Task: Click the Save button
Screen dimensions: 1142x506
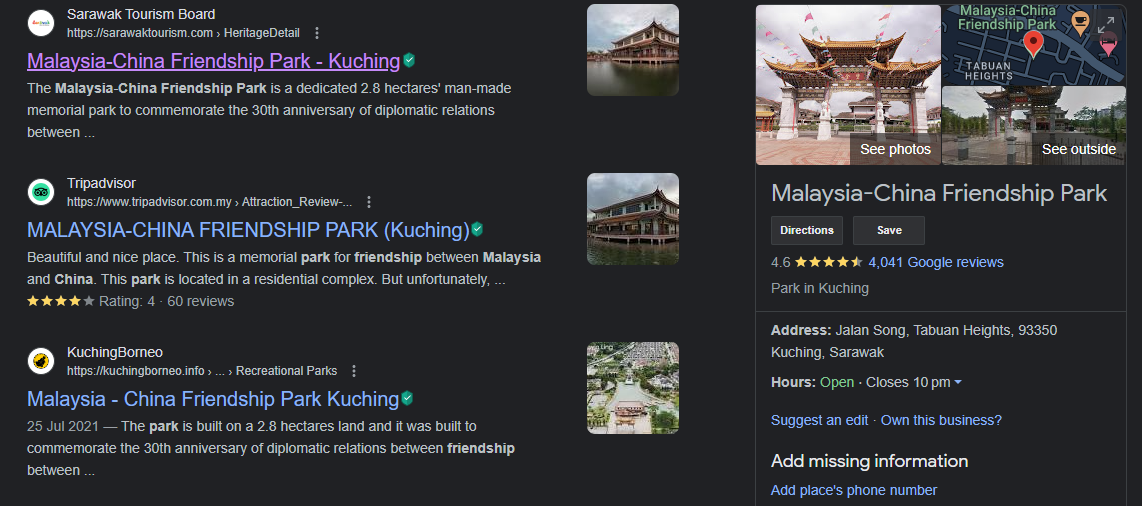Action: pyautogui.click(x=889, y=230)
